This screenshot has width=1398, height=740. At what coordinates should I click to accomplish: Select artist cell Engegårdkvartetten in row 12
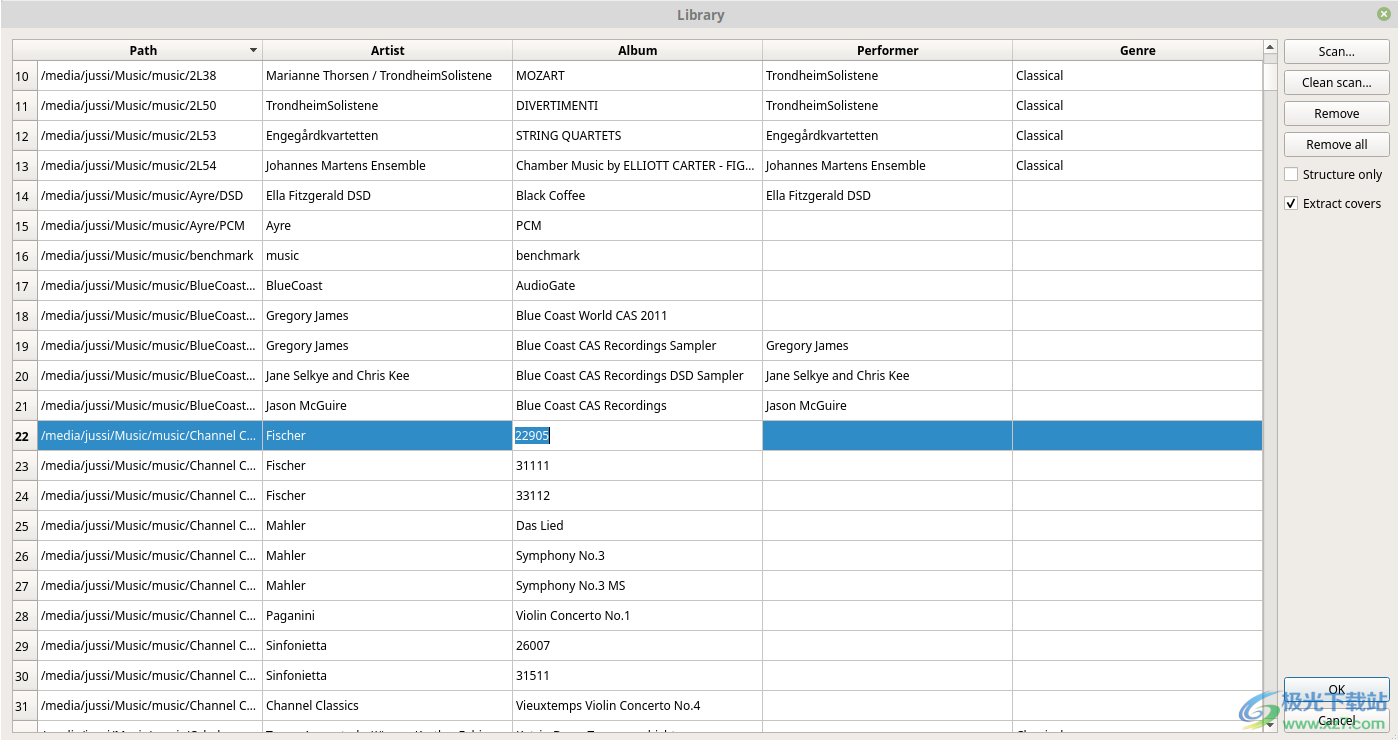(388, 136)
